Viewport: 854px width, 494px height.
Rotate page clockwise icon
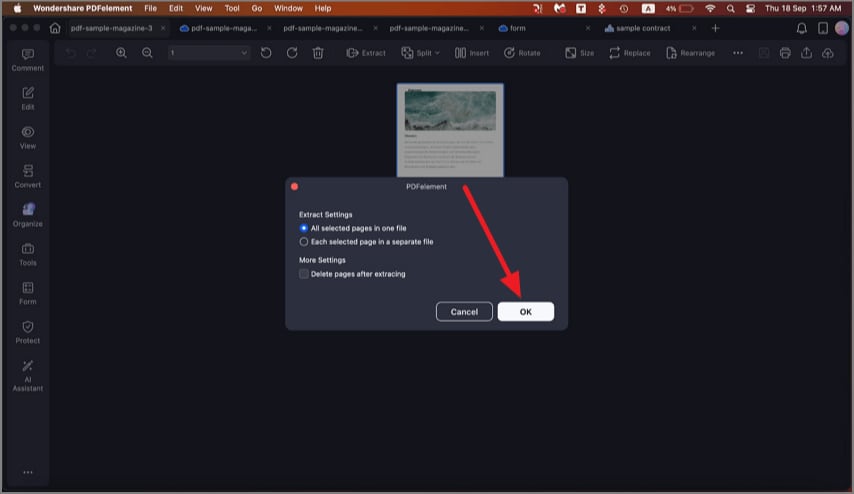pos(292,53)
